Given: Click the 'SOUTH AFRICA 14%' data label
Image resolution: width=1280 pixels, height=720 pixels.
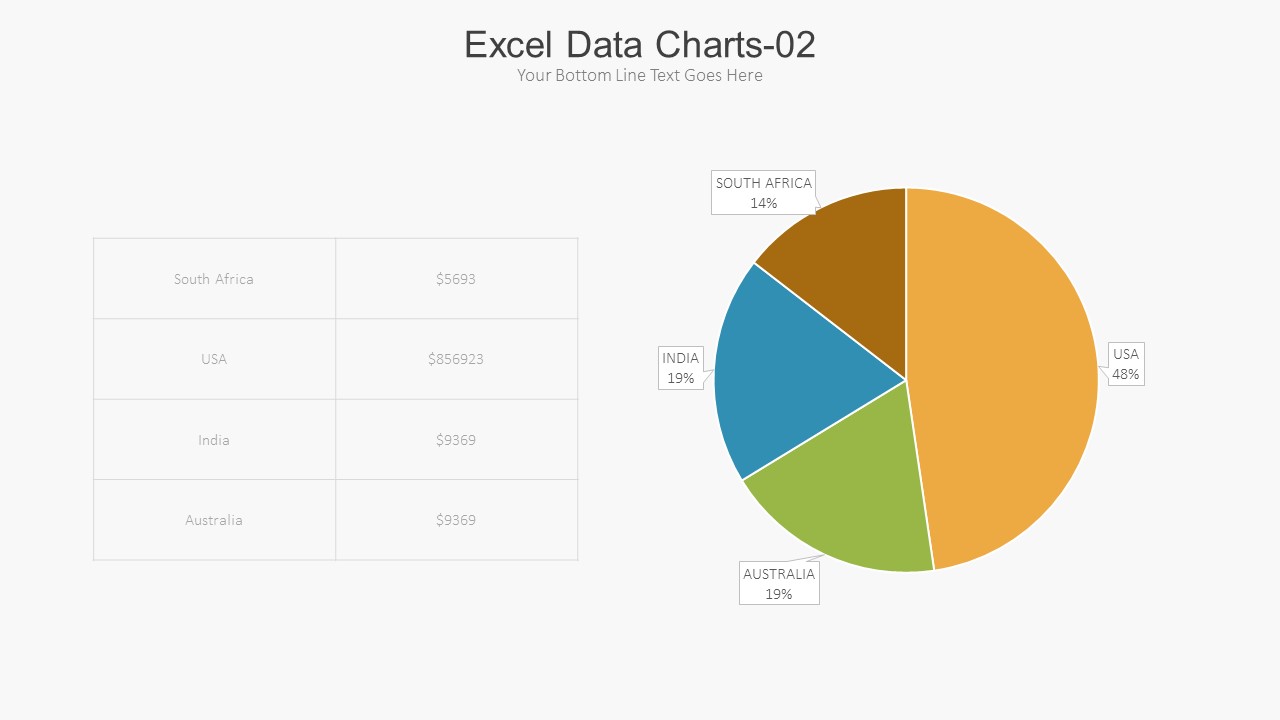Looking at the screenshot, I should 763,193.
